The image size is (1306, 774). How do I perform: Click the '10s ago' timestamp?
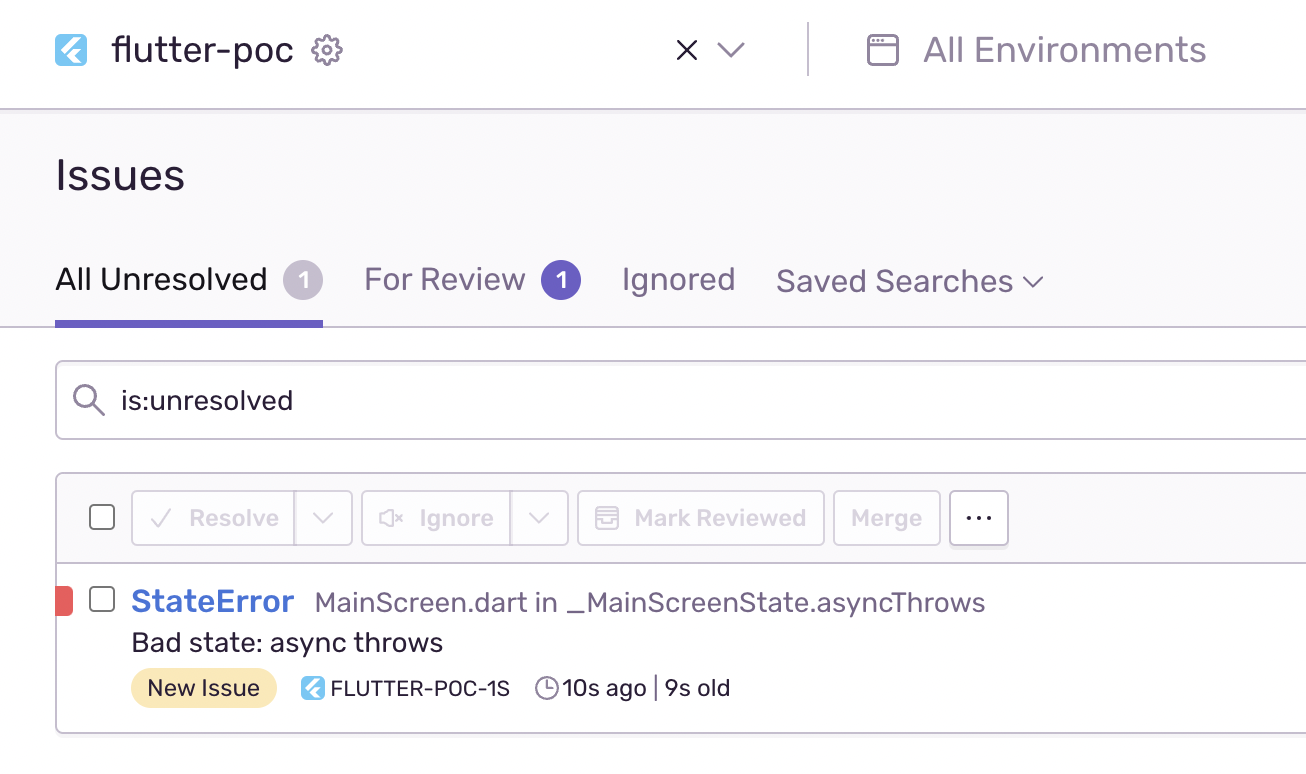tap(604, 688)
